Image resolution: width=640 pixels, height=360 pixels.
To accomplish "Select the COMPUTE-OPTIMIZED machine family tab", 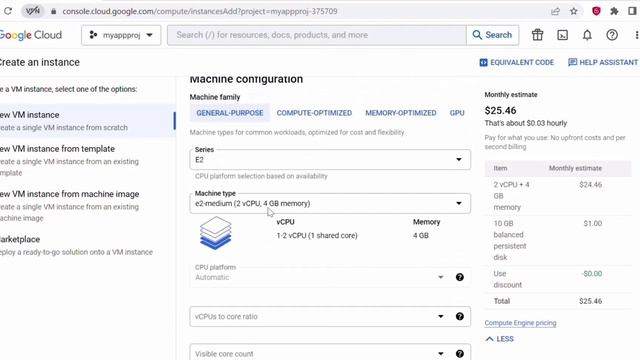I will click(314, 113).
